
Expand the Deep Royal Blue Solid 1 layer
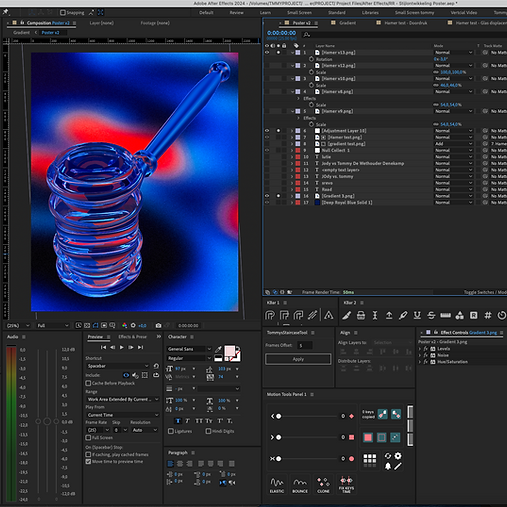(x=292, y=203)
